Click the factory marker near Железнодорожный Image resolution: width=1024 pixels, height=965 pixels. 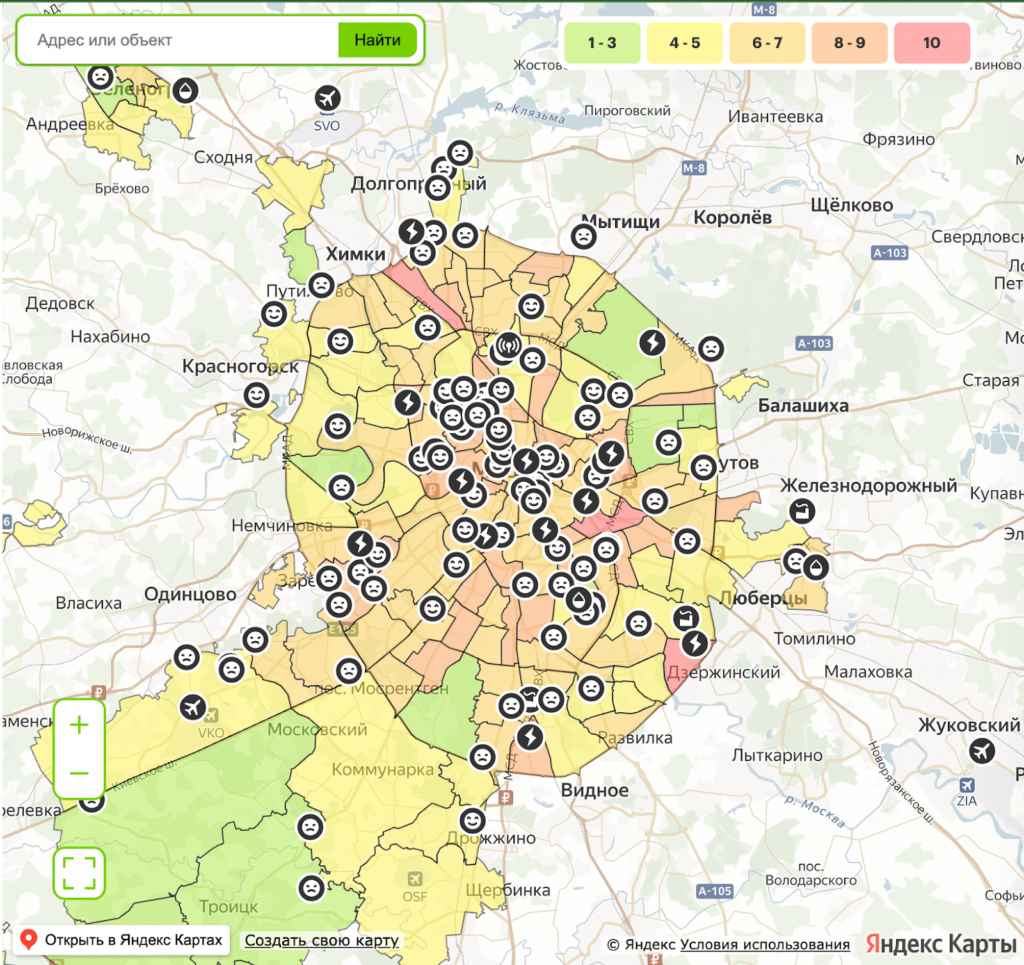click(x=800, y=512)
